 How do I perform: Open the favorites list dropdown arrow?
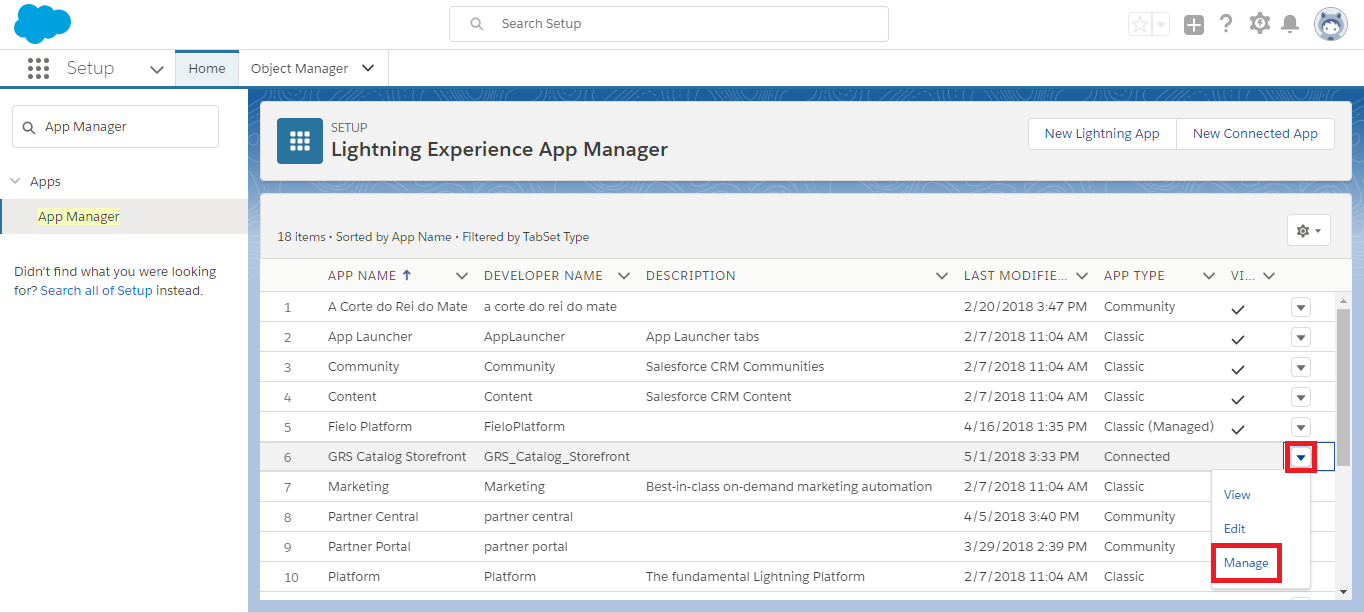click(x=1160, y=25)
